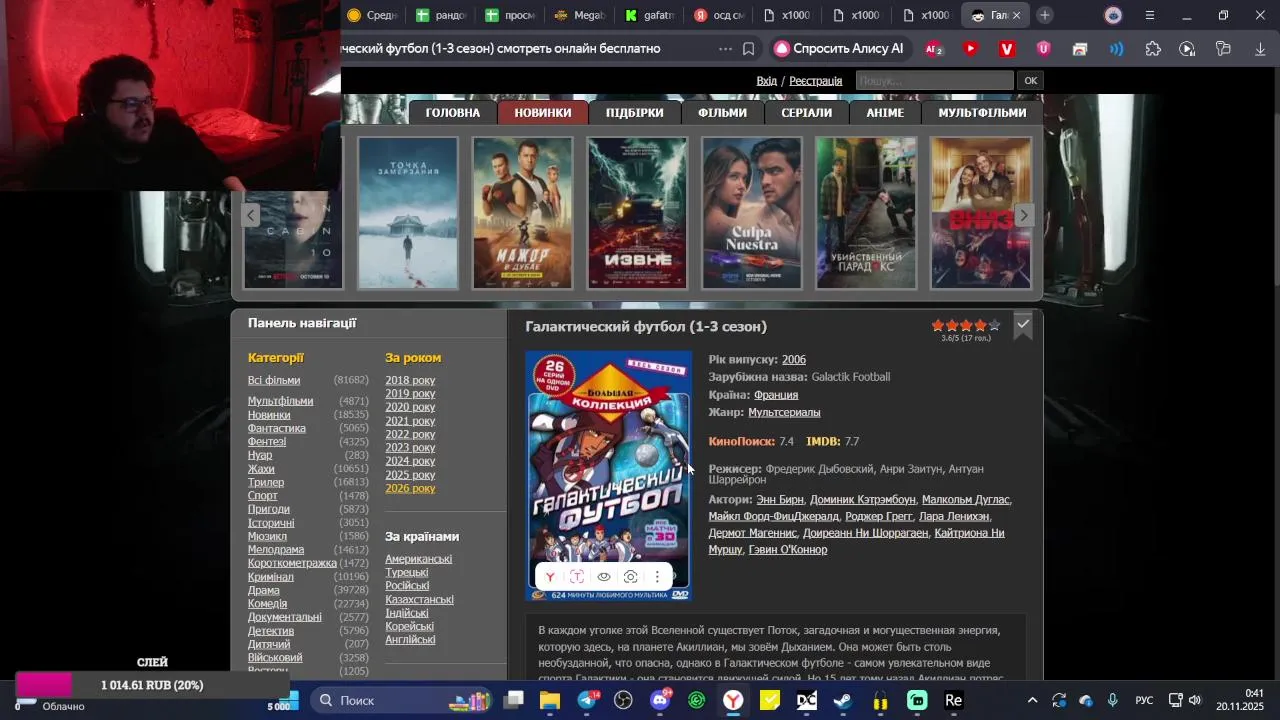Slide the movie carousel left with the arrow
Viewport: 1280px width, 720px height.
pos(251,215)
